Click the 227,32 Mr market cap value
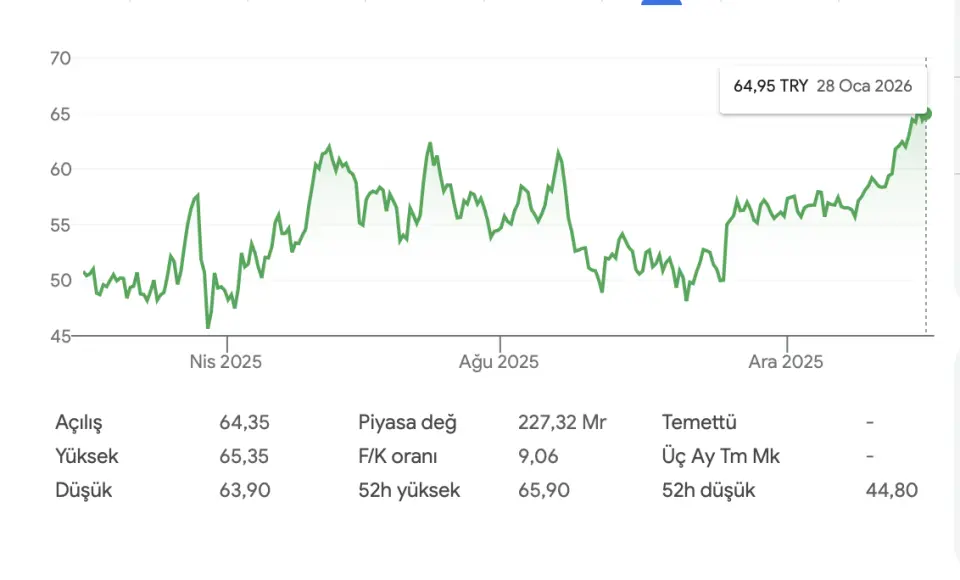960x580 pixels. click(x=562, y=423)
